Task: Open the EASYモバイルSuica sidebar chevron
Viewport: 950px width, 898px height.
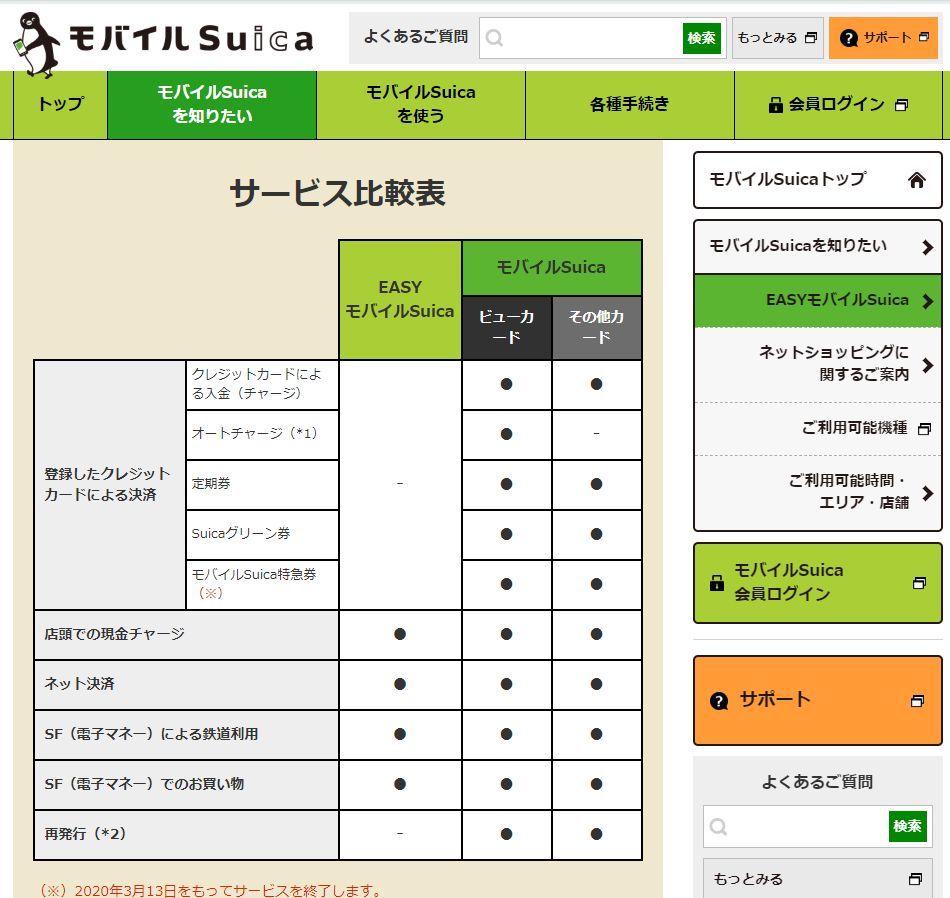Action: click(927, 300)
